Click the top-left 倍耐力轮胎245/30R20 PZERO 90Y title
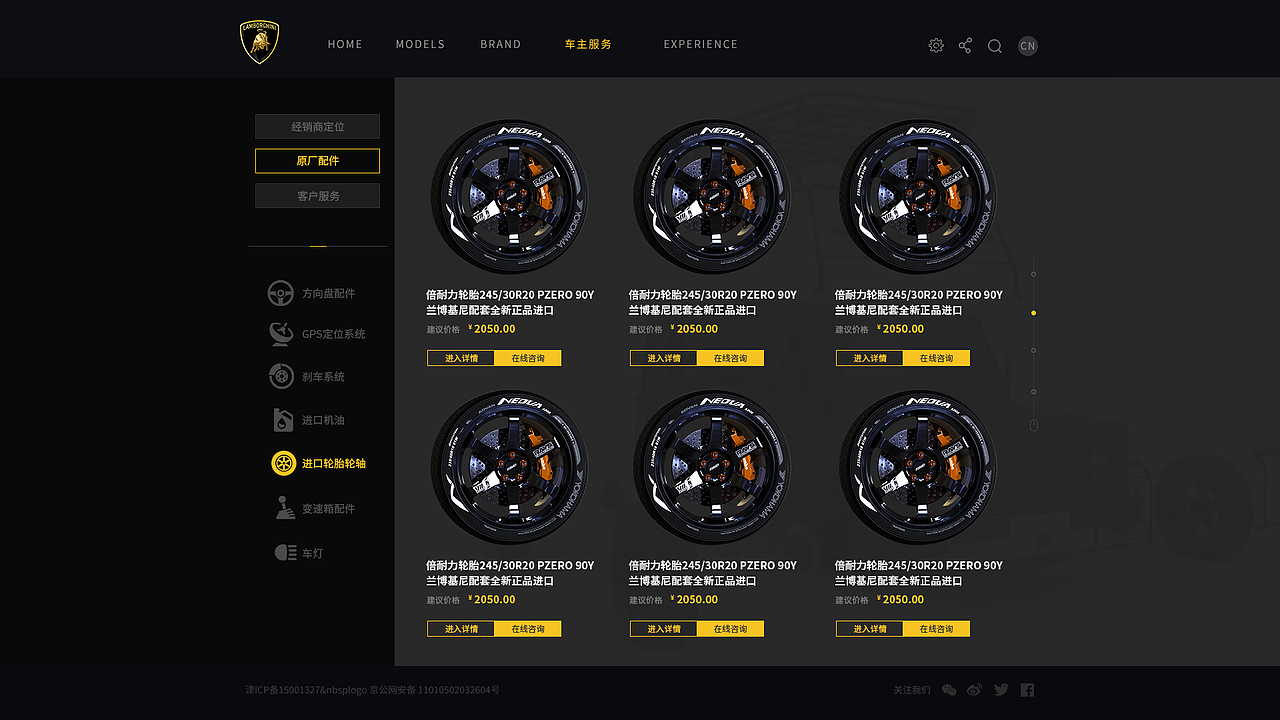The width and height of the screenshot is (1280, 720). [x=510, y=295]
